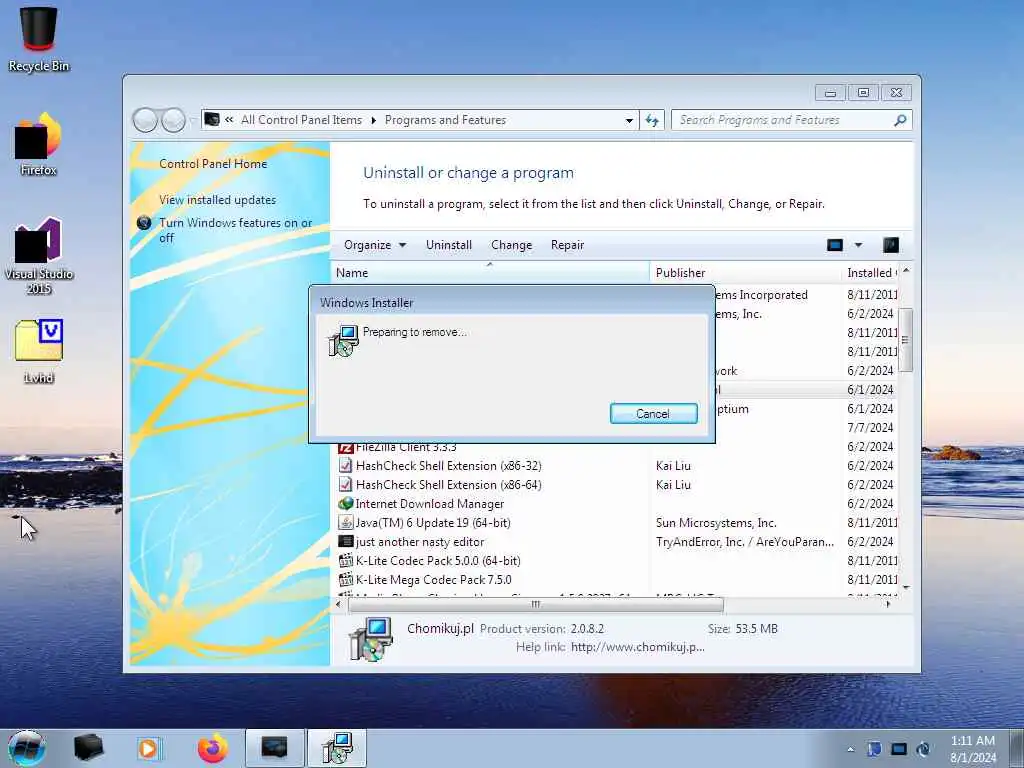Go forward with the Forward navigation button
The width and height of the screenshot is (1024, 768).
(x=173, y=120)
